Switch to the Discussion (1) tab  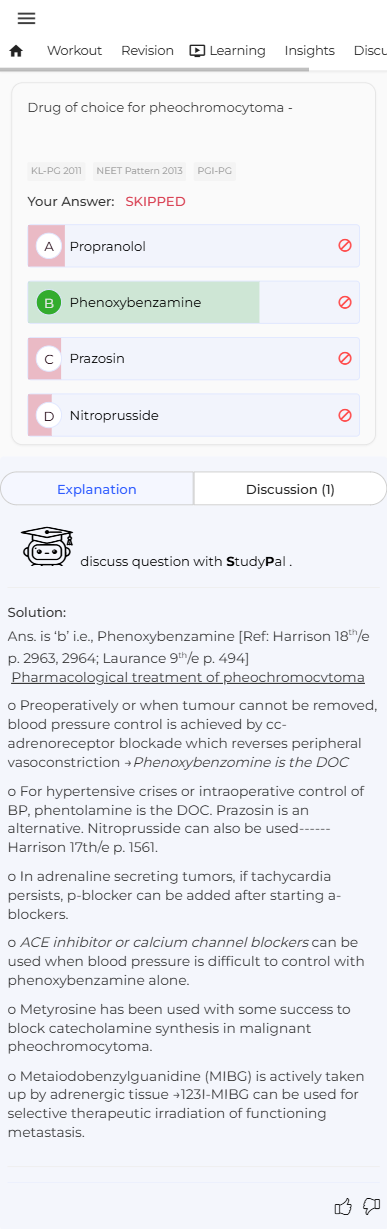point(290,489)
